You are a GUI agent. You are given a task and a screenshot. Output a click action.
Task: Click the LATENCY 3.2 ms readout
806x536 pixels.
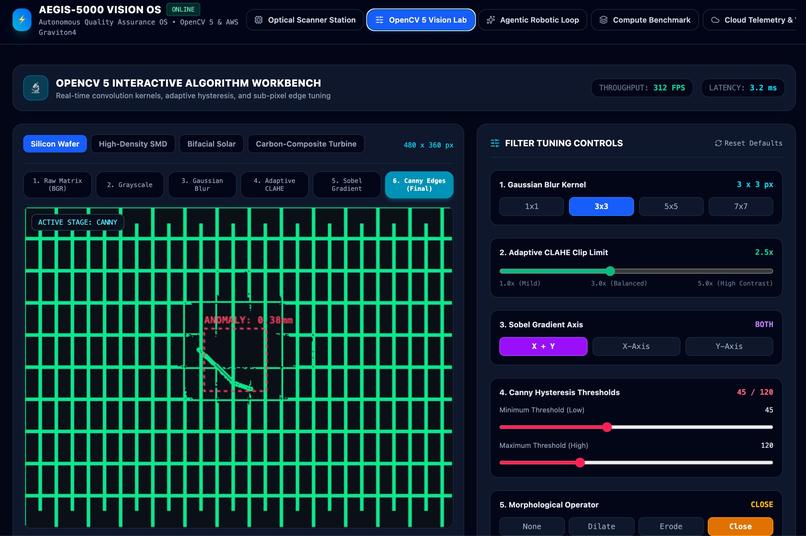pos(743,88)
